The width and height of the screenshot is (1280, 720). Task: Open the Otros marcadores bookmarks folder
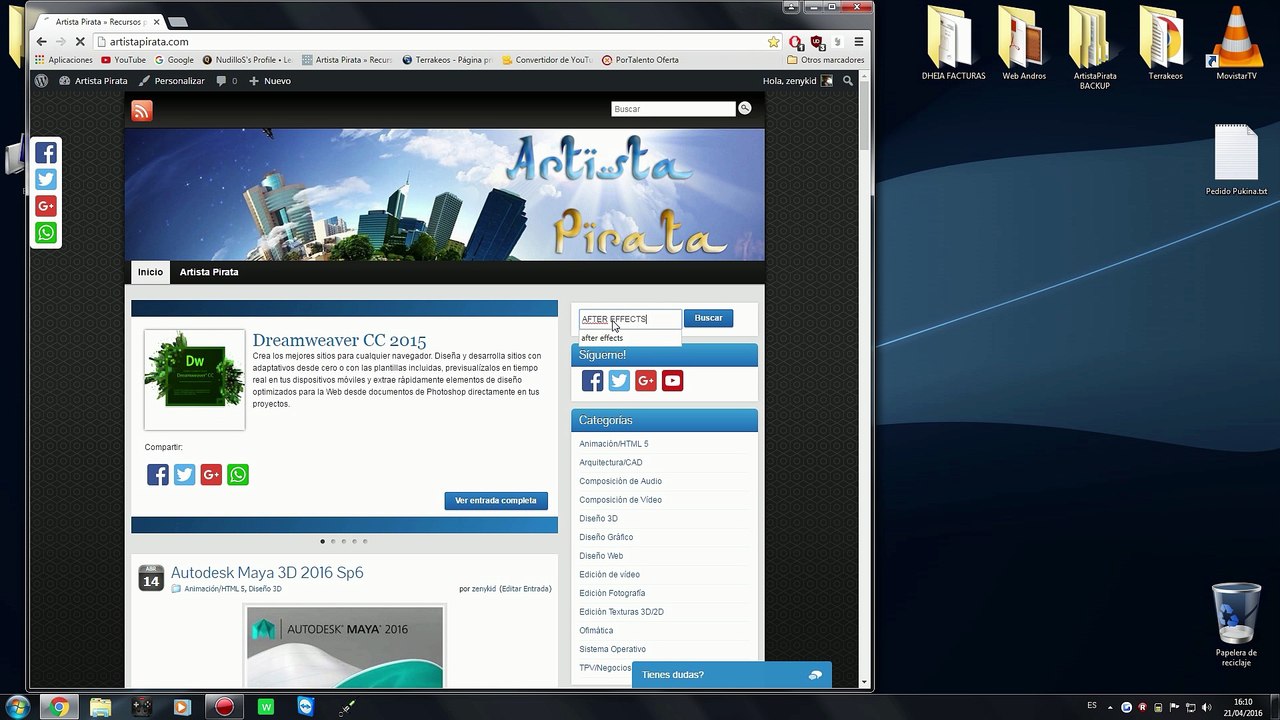point(825,60)
